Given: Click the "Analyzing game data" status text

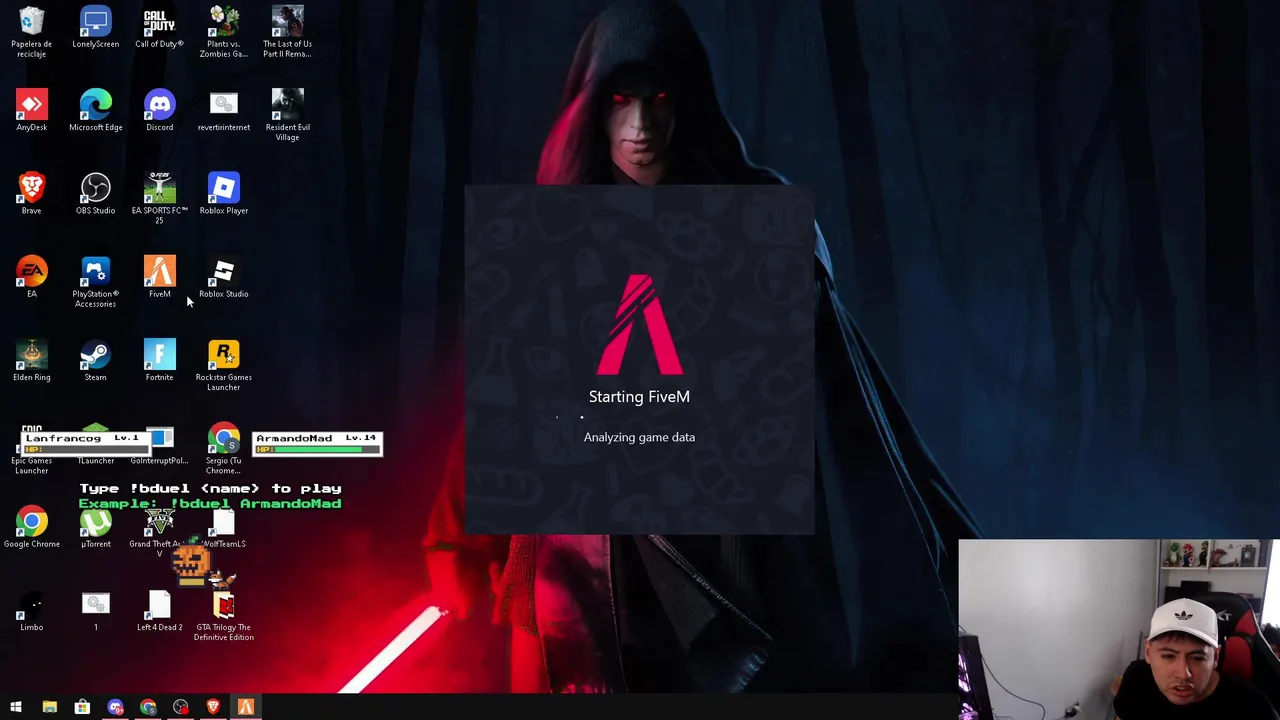Looking at the screenshot, I should click(639, 437).
